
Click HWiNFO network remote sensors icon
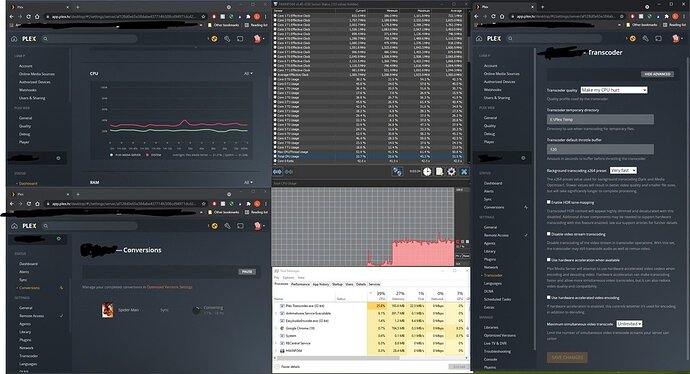(x=397, y=172)
